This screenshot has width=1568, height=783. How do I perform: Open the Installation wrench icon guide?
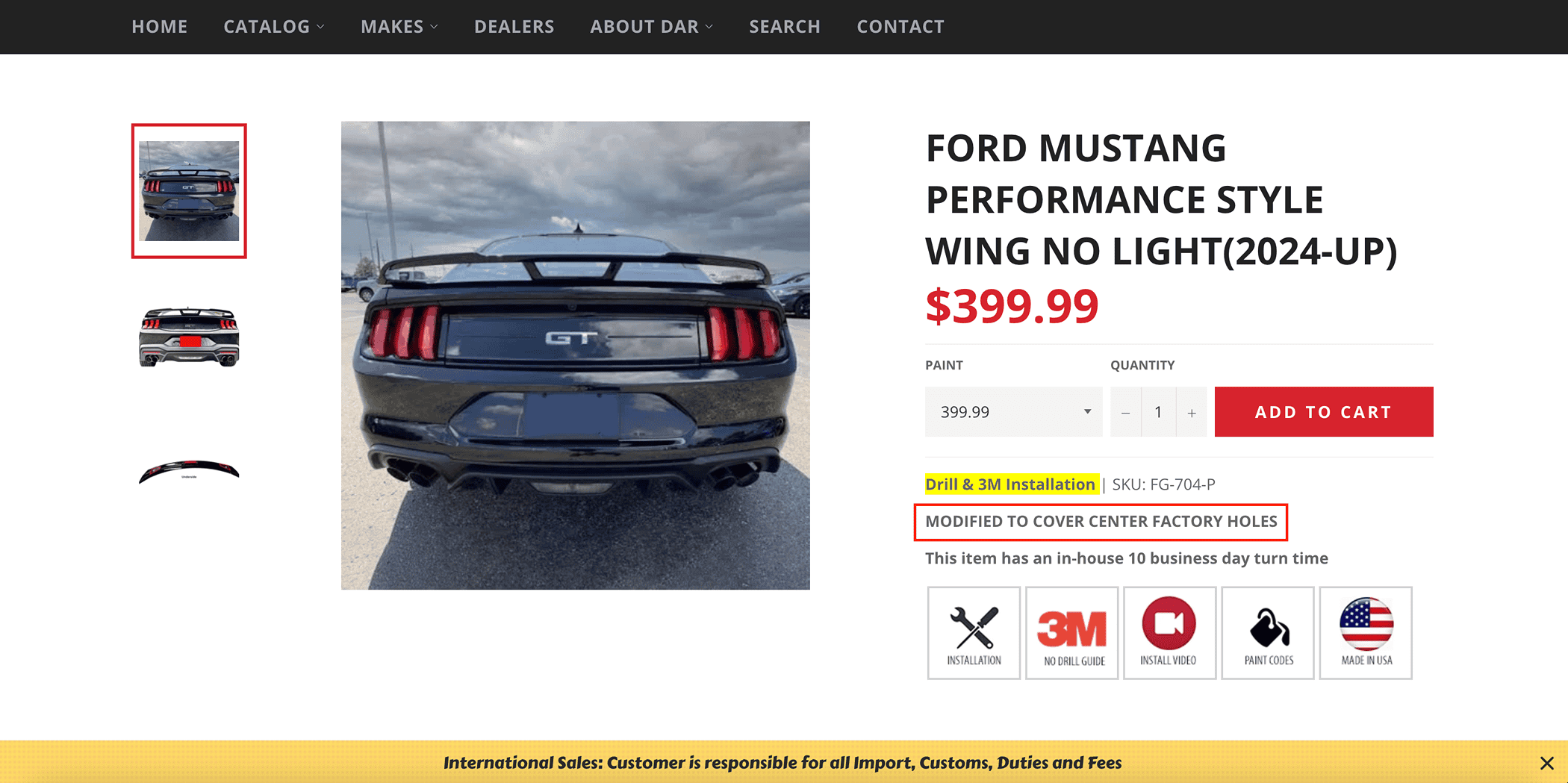[x=974, y=633]
